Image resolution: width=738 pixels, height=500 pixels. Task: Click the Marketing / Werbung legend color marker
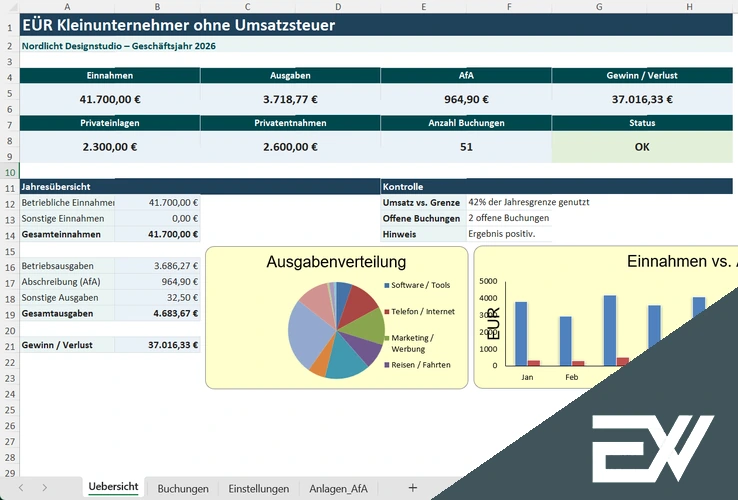pos(387,338)
